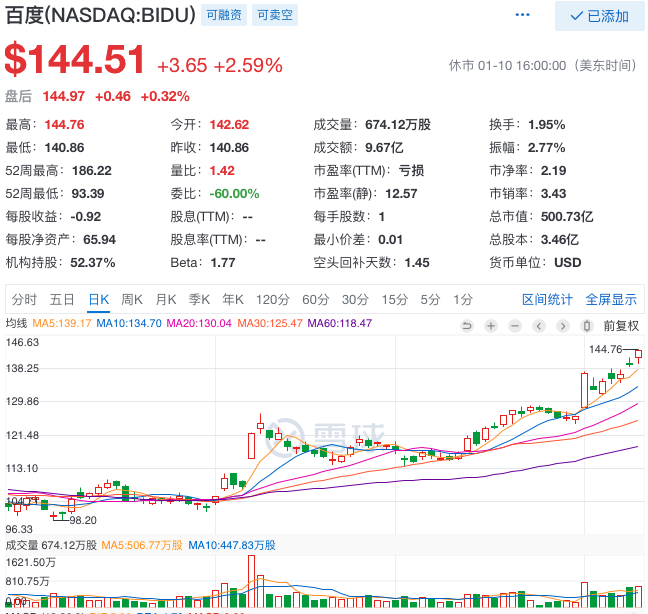
Task: Click the 机构持股 value 52.37%
Action: pos(93,262)
